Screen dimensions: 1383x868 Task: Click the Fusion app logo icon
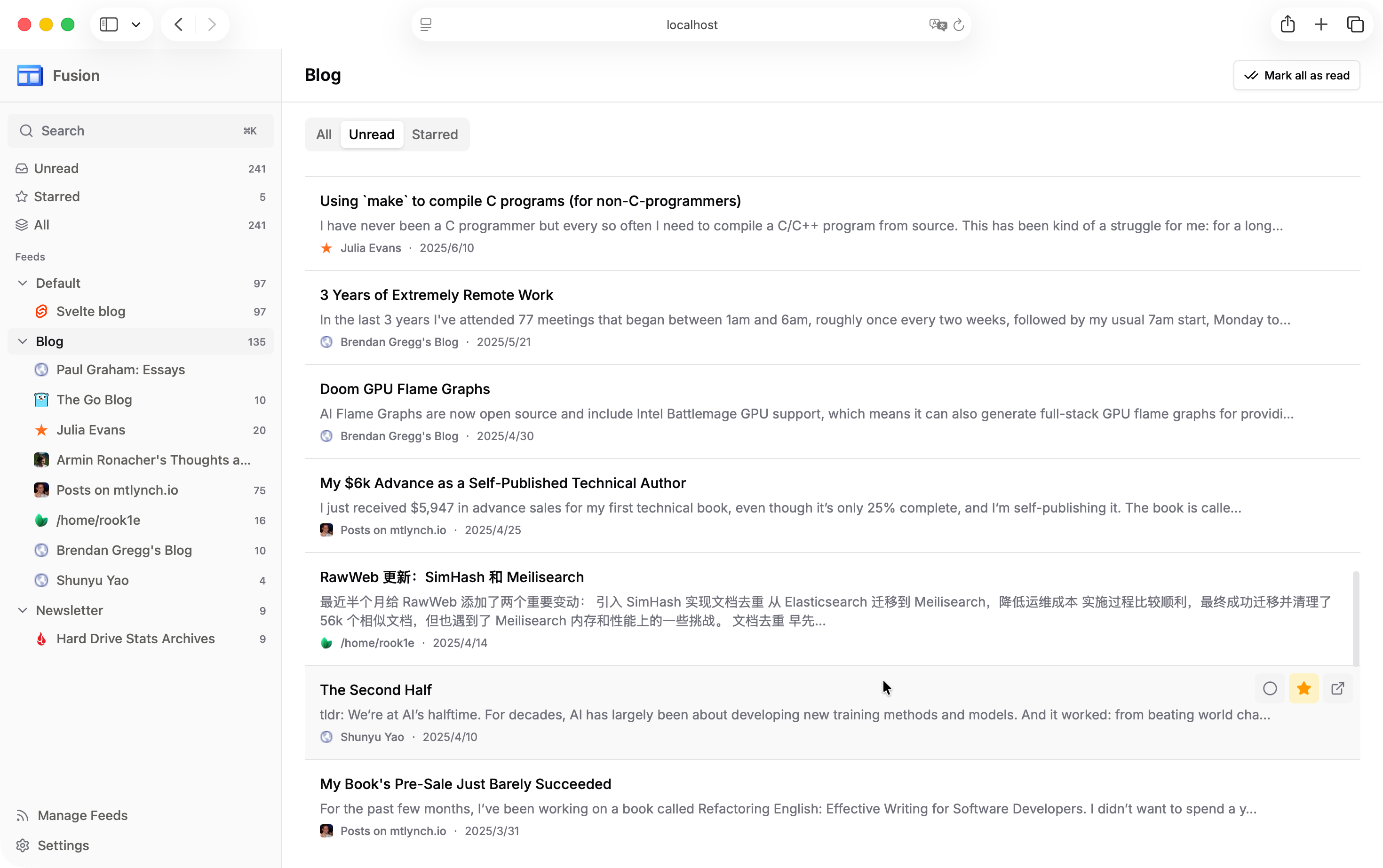29,75
